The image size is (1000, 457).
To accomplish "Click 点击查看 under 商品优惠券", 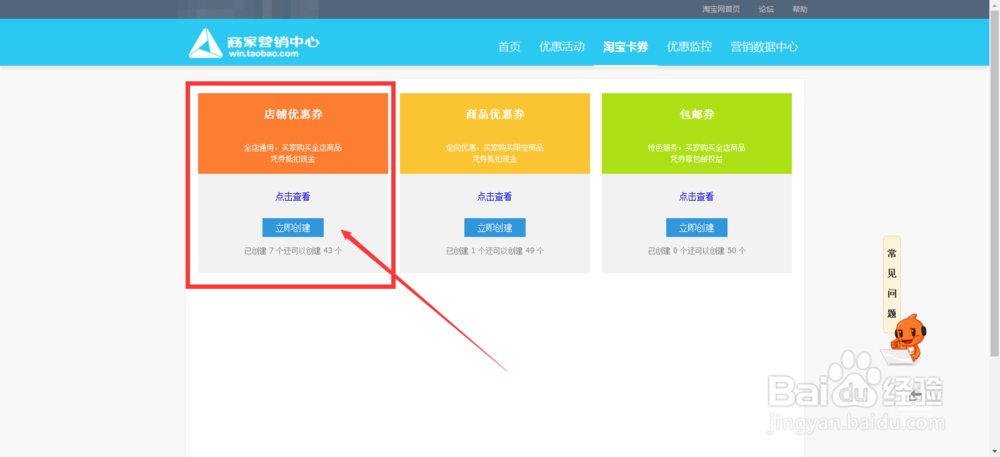I will click(x=494, y=197).
